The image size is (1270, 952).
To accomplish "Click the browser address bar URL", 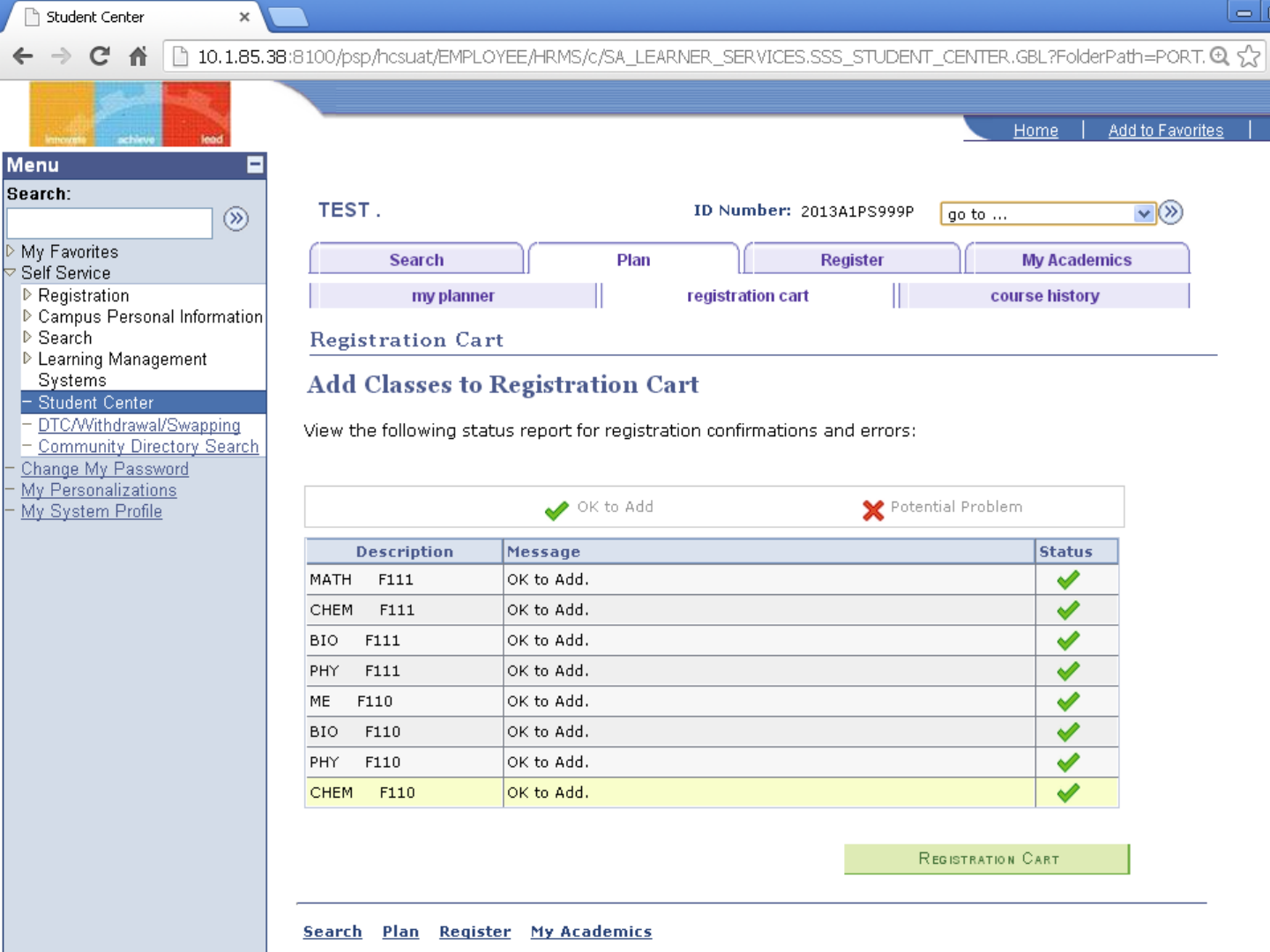I will [x=701, y=56].
